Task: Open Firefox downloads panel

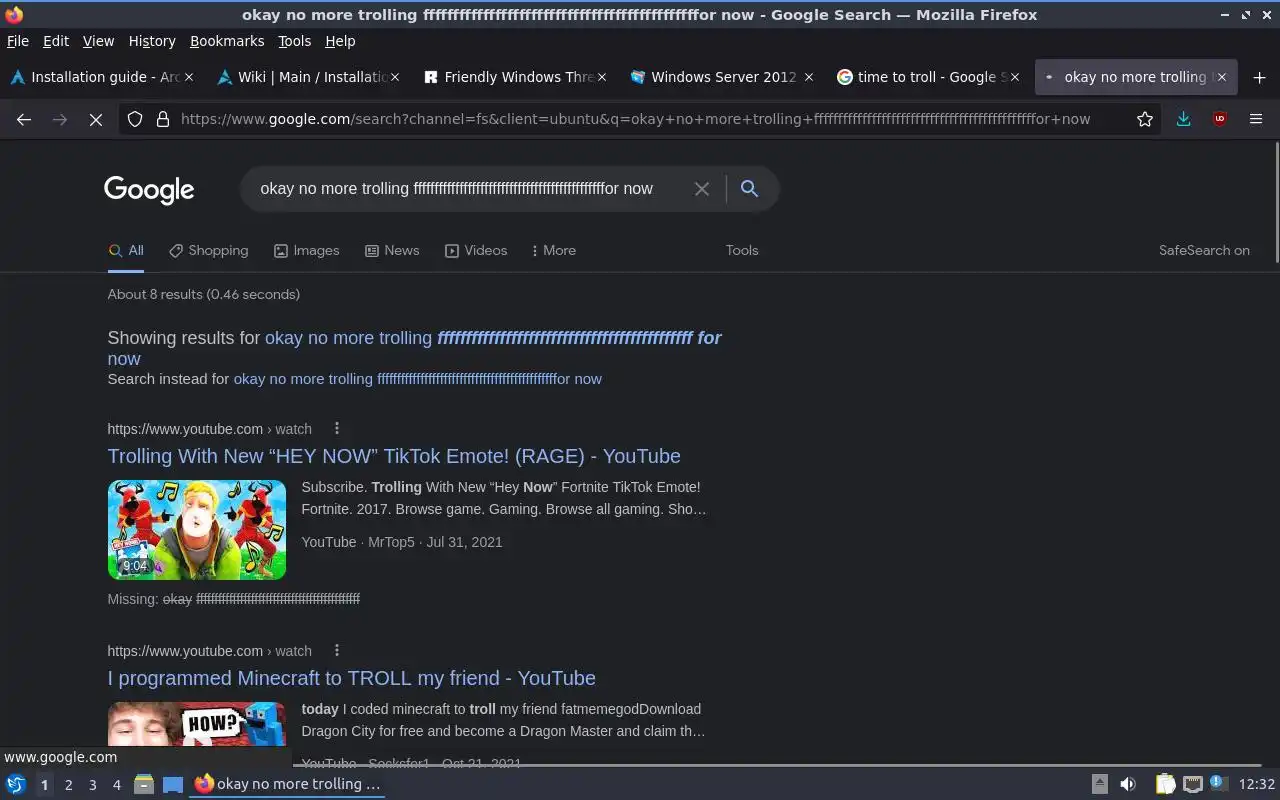Action: coord(1183,119)
